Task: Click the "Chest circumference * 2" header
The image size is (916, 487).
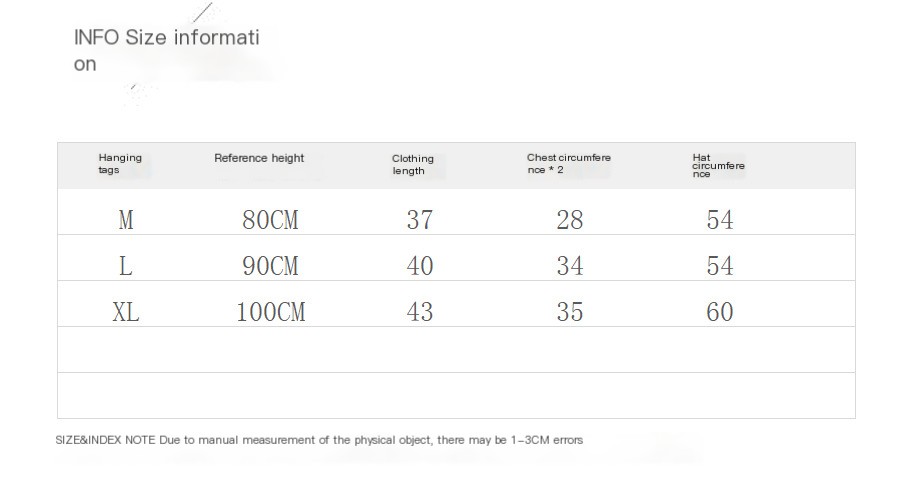Action: [x=568, y=163]
